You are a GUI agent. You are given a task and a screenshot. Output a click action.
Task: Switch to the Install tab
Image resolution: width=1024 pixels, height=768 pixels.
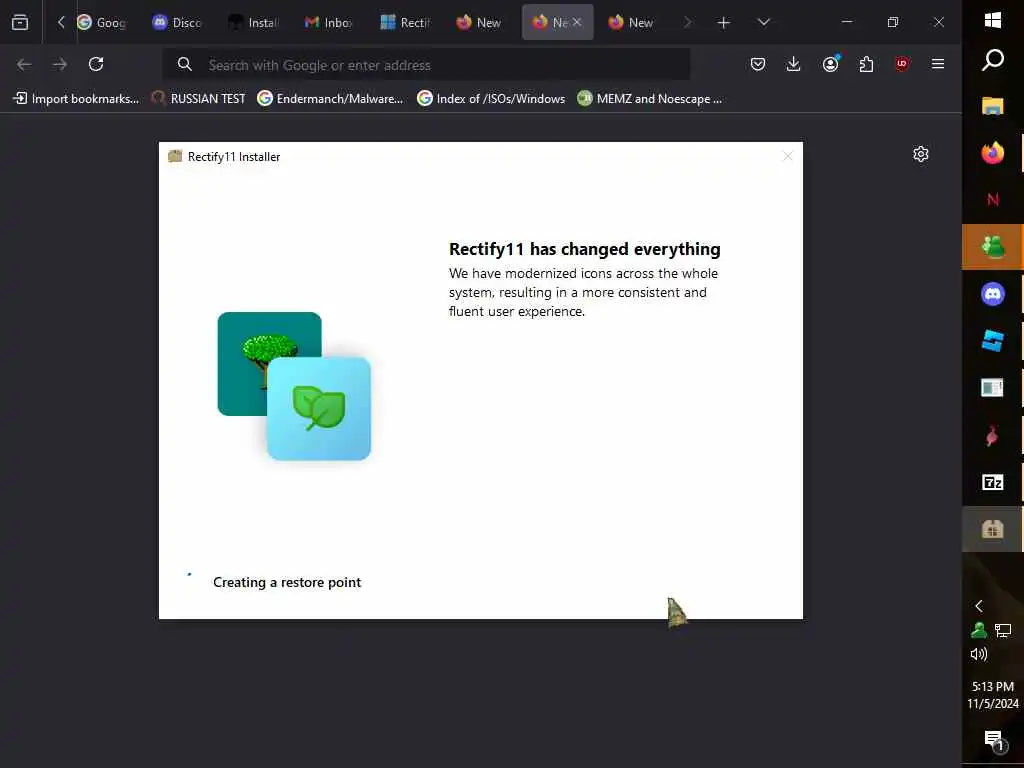[253, 23]
